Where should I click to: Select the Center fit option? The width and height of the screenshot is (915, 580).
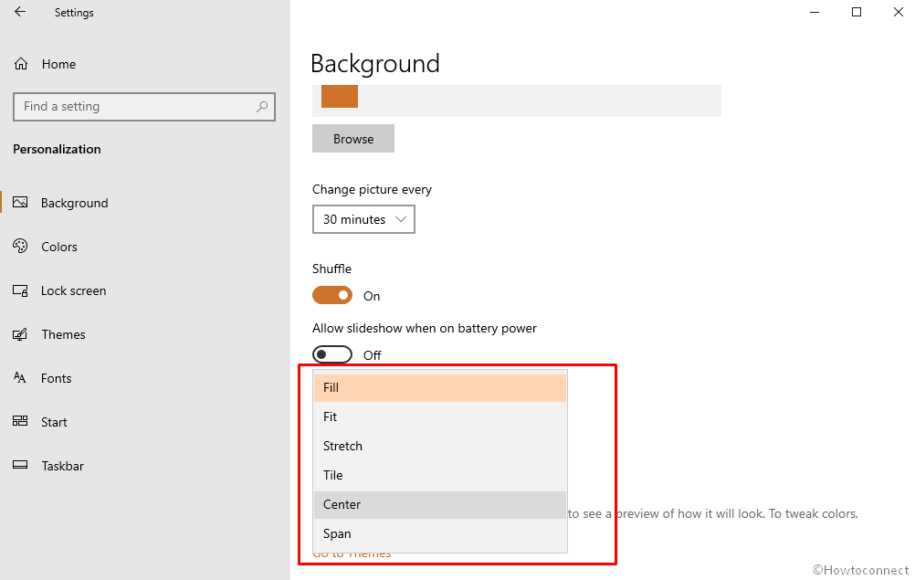tap(341, 504)
